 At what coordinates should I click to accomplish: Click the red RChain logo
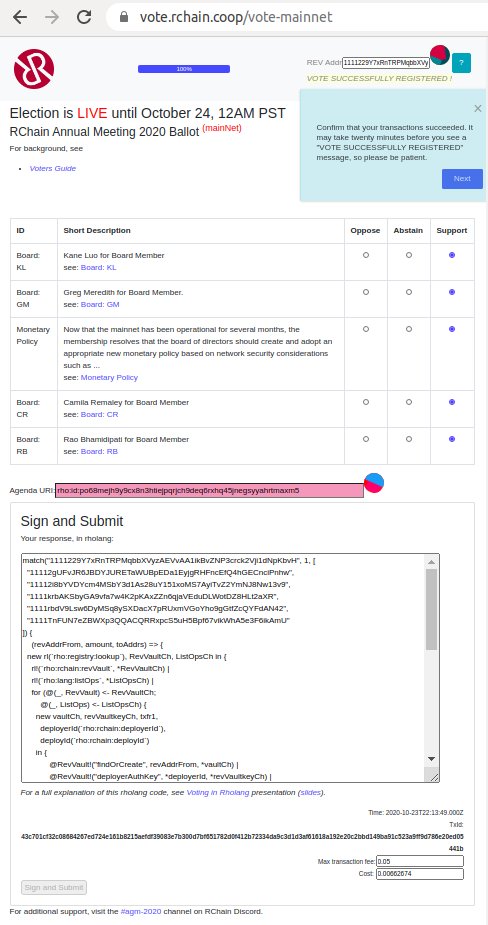click(x=34, y=69)
